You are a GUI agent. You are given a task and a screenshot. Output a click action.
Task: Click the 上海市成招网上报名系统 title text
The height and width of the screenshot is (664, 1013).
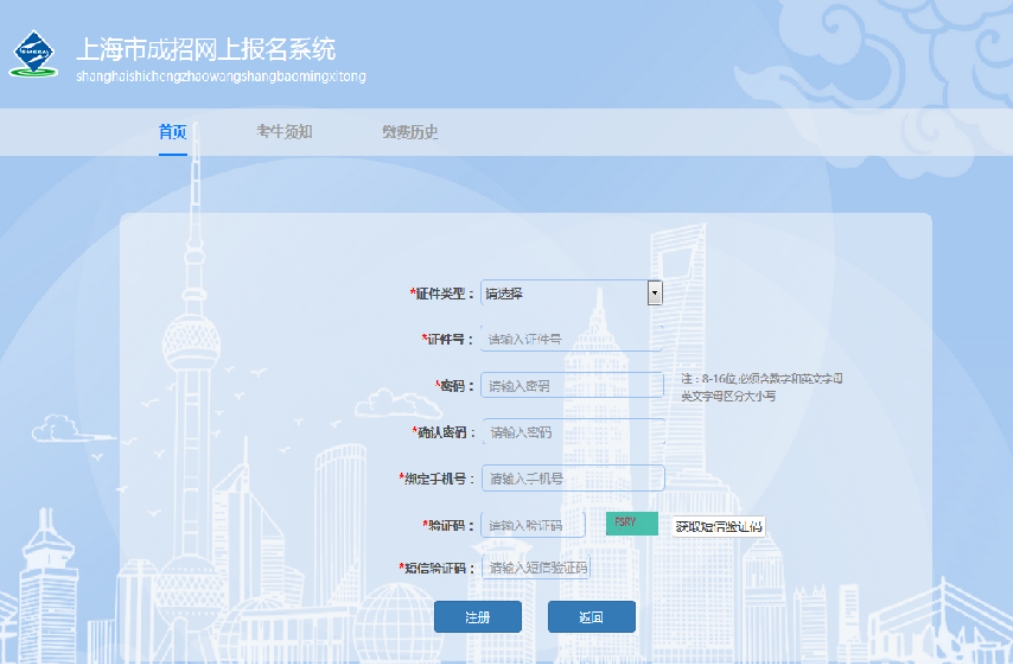pyautogui.click(x=206, y=50)
